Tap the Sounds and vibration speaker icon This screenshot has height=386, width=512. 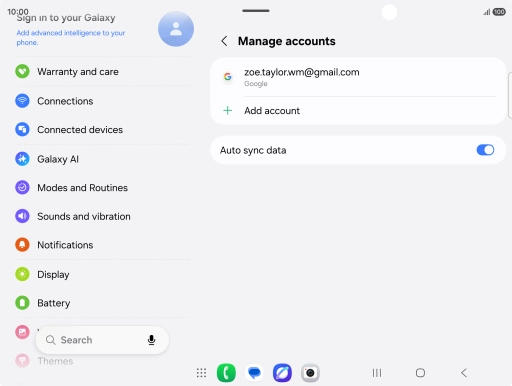click(x=22, y=216)
